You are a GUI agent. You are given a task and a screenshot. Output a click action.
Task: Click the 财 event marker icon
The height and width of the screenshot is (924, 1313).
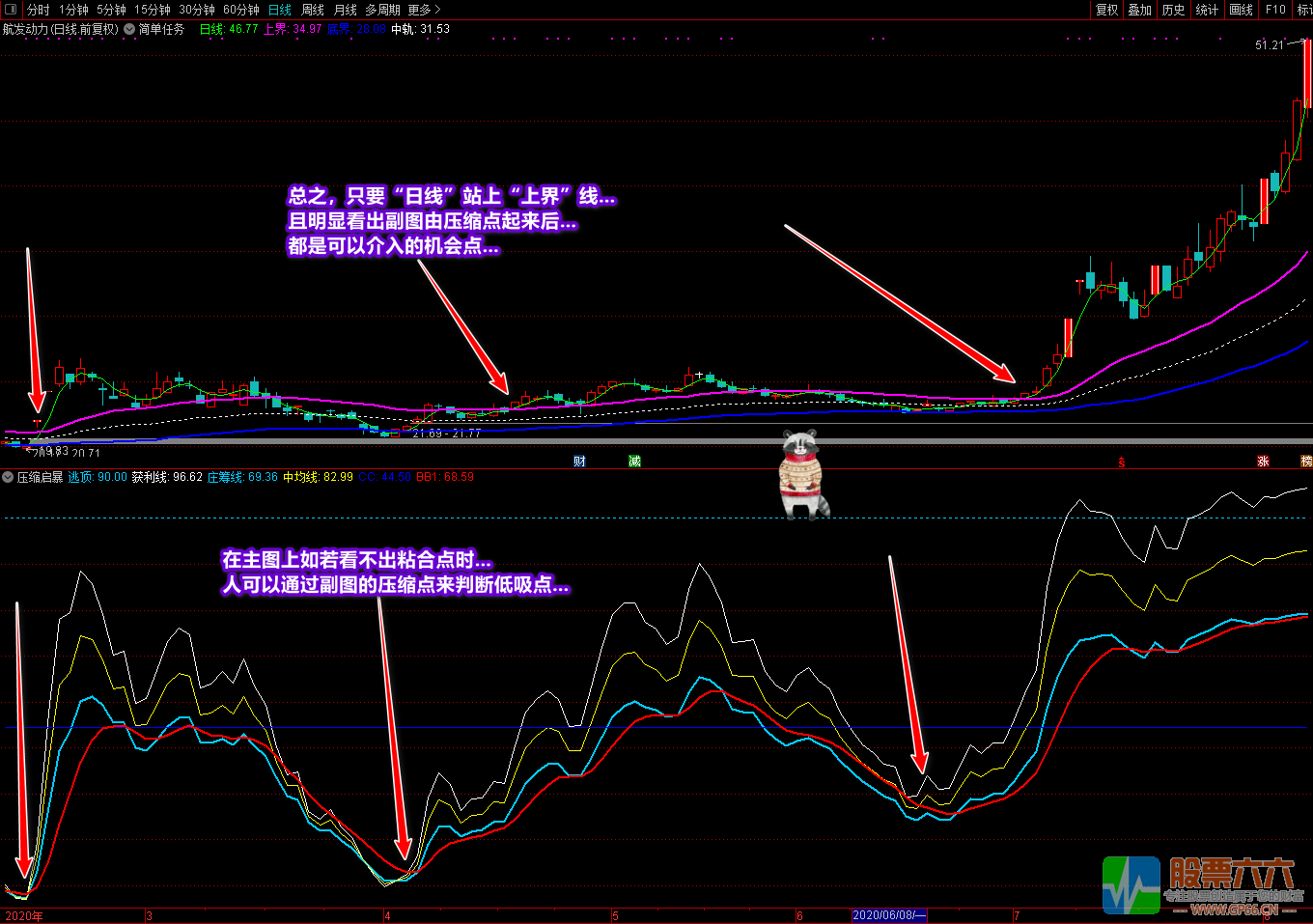point(579,462)
